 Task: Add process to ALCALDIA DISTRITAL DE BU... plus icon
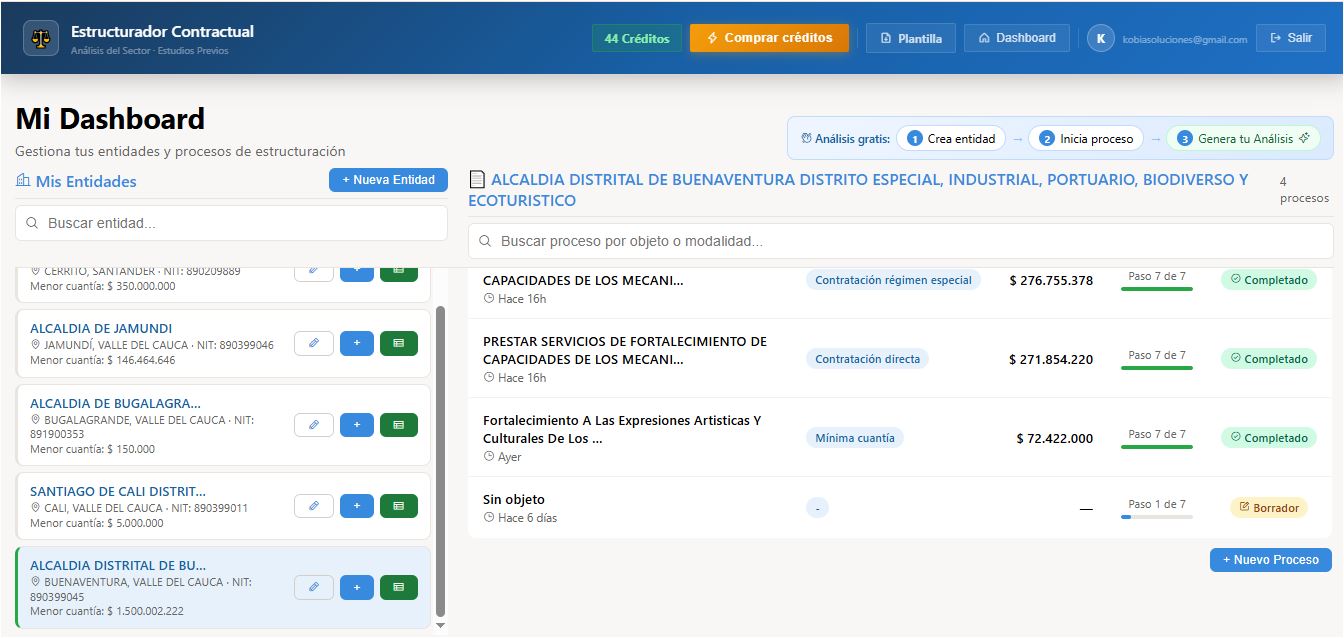tap(357, 587)
